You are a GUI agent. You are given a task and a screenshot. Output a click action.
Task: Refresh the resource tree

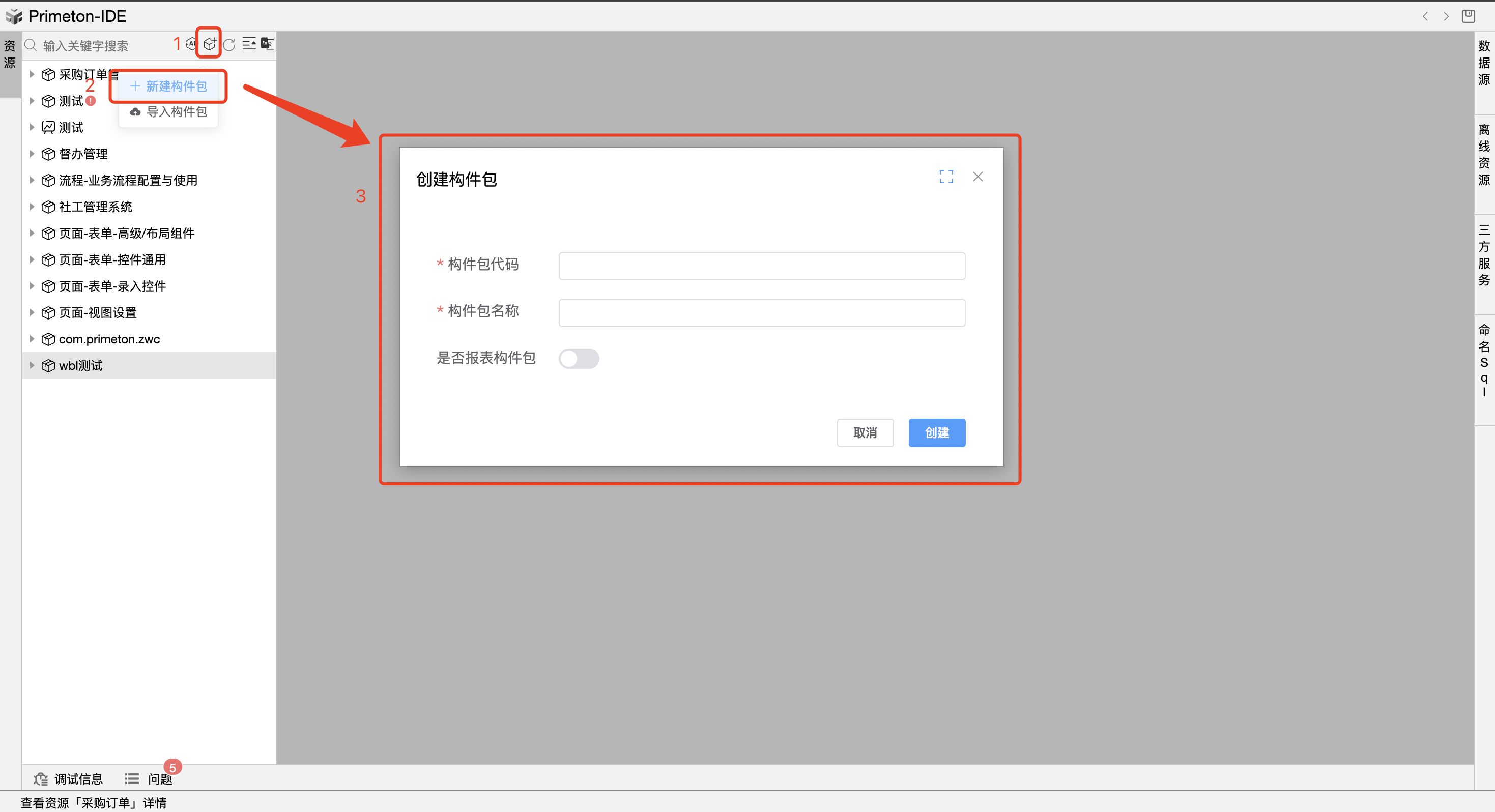click(x=229, y=45)
